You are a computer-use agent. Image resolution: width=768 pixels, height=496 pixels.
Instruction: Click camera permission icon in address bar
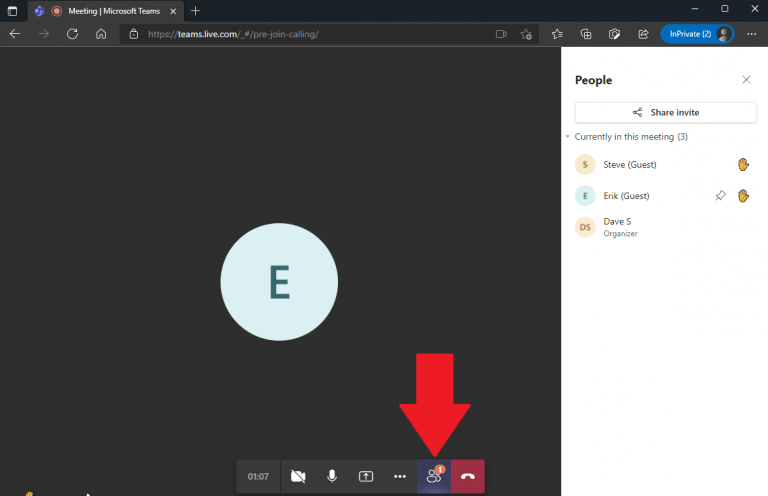[501, 34]
